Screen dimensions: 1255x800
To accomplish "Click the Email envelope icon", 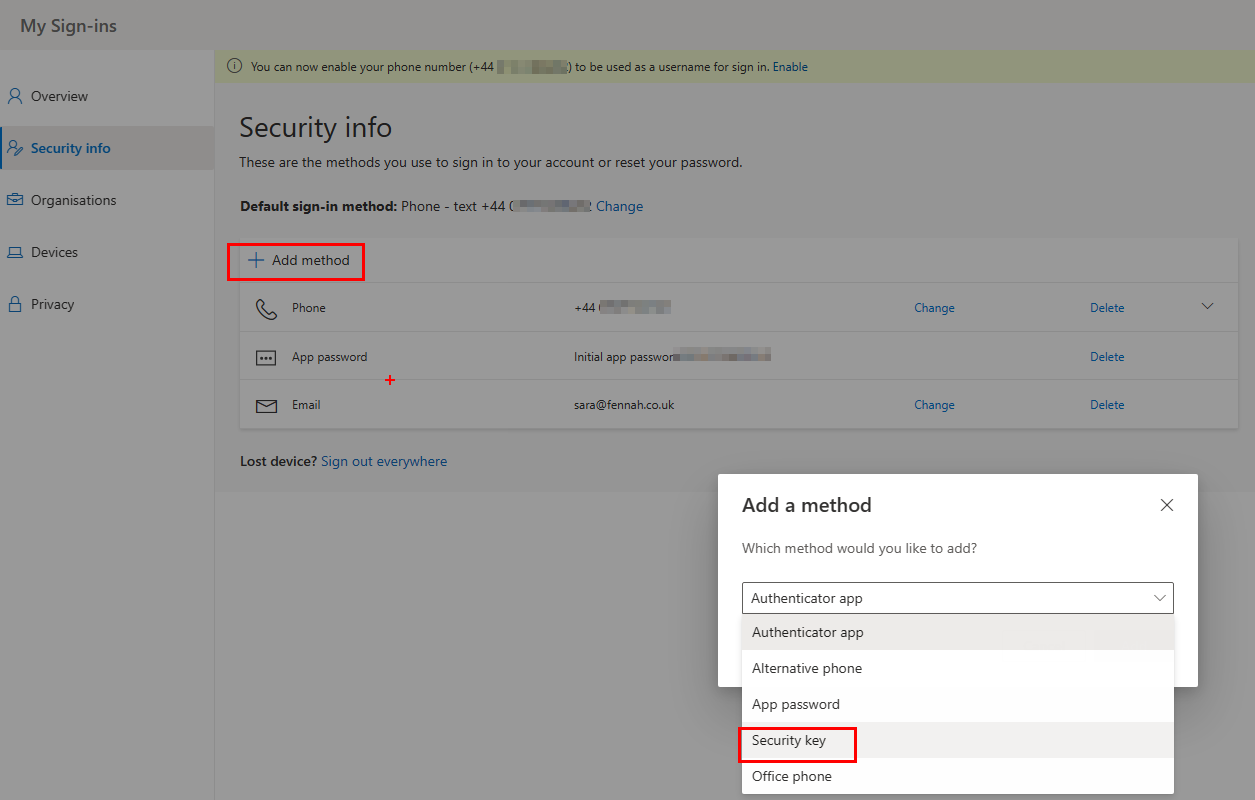I will point(266,405).
